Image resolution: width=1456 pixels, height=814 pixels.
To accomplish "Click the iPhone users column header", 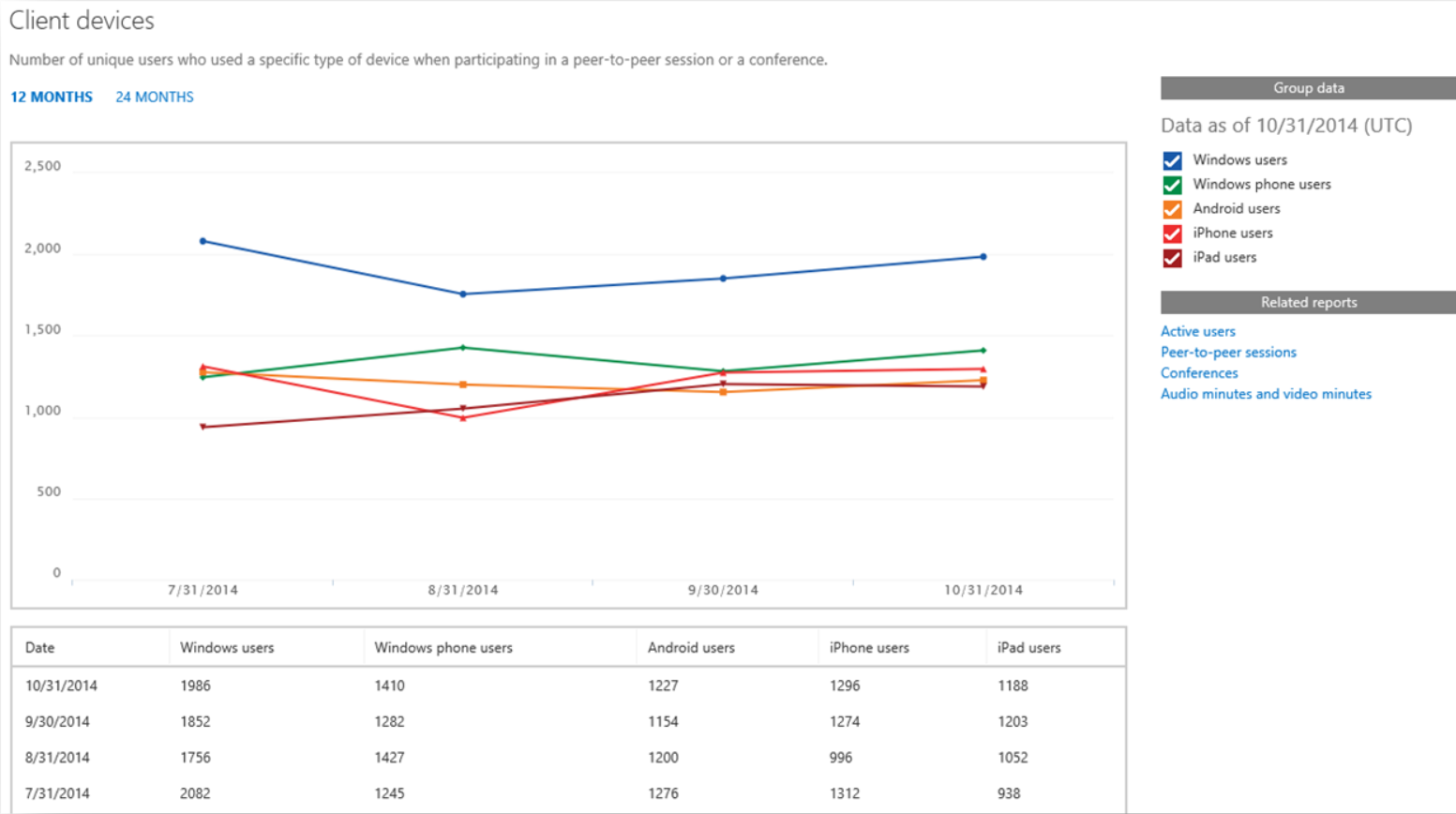I will tap(869, 647).
